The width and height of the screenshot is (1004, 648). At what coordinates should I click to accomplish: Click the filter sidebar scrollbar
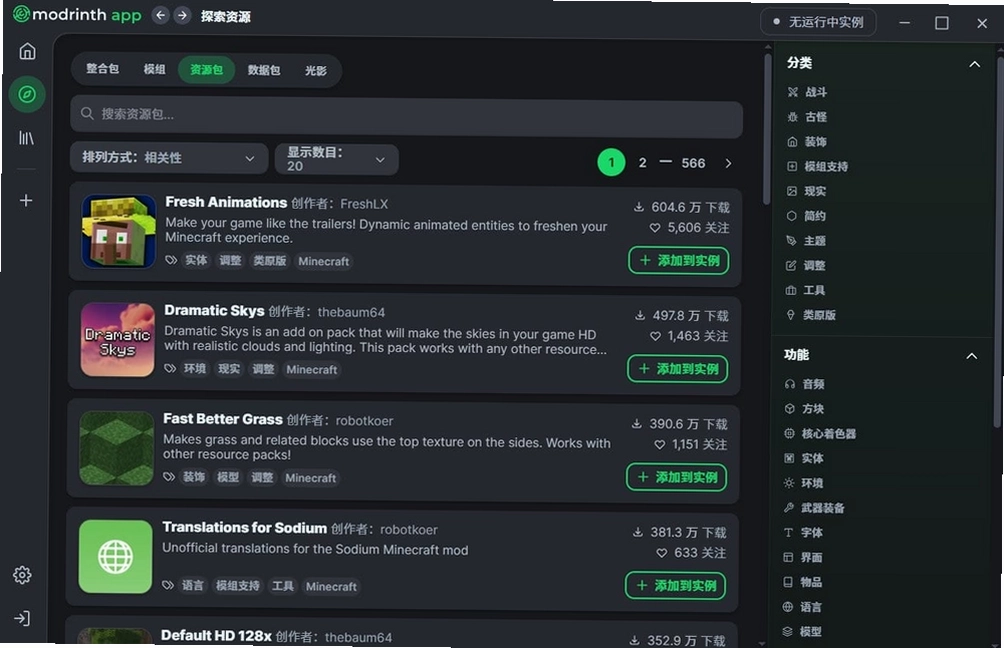coord(999,243)
